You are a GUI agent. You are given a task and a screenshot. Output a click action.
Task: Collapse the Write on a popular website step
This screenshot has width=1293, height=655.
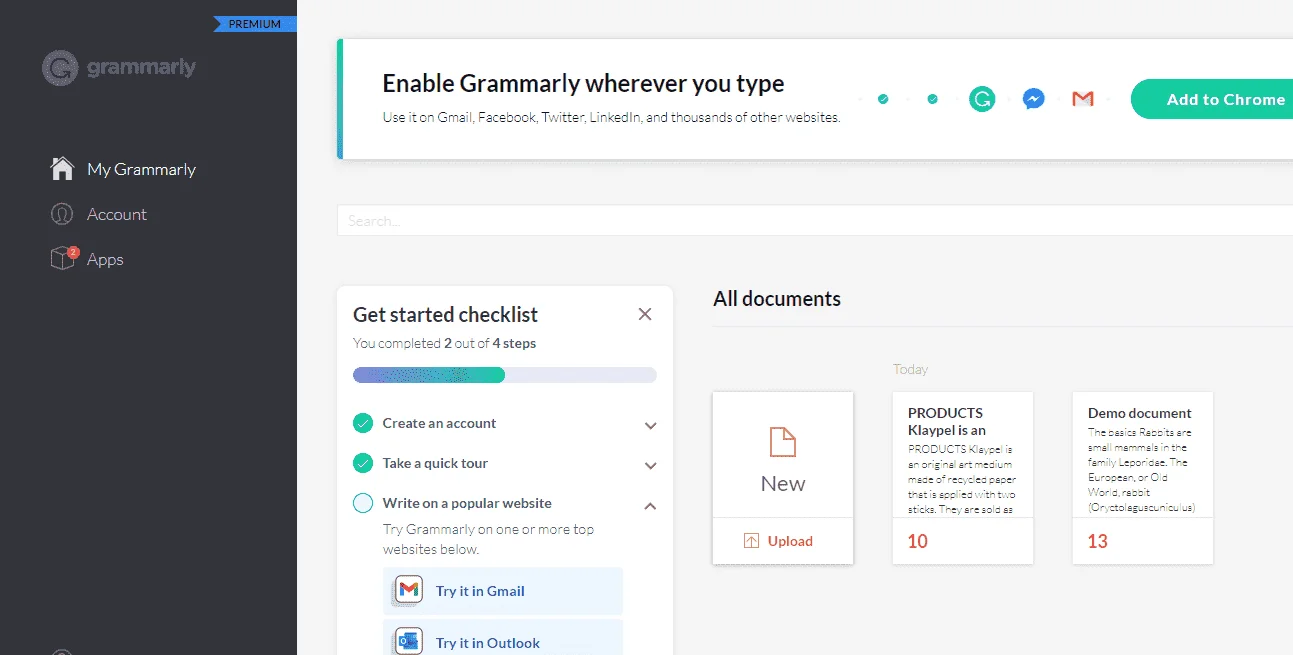(650, 506)
